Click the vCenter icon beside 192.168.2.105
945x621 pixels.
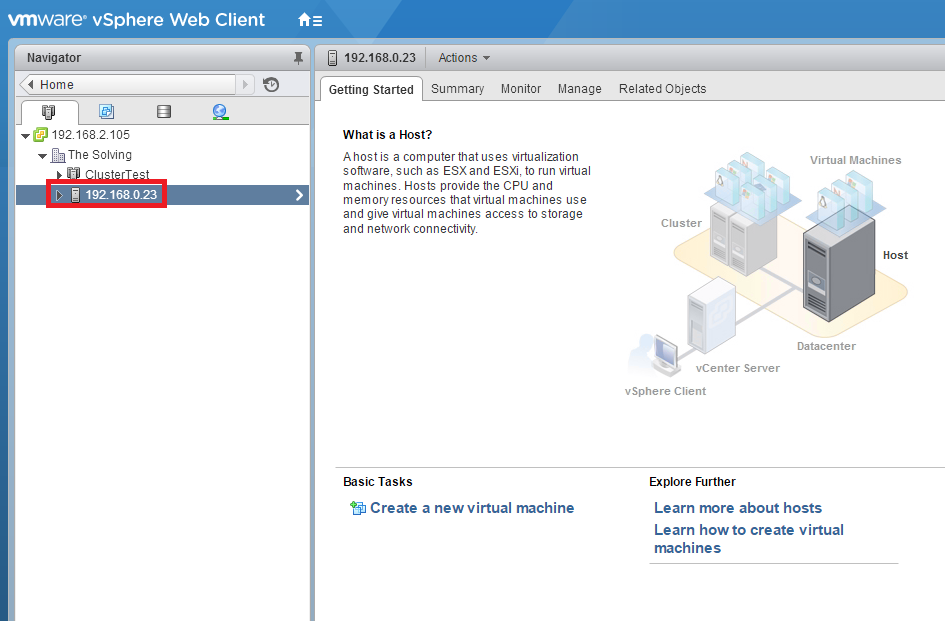40,134
